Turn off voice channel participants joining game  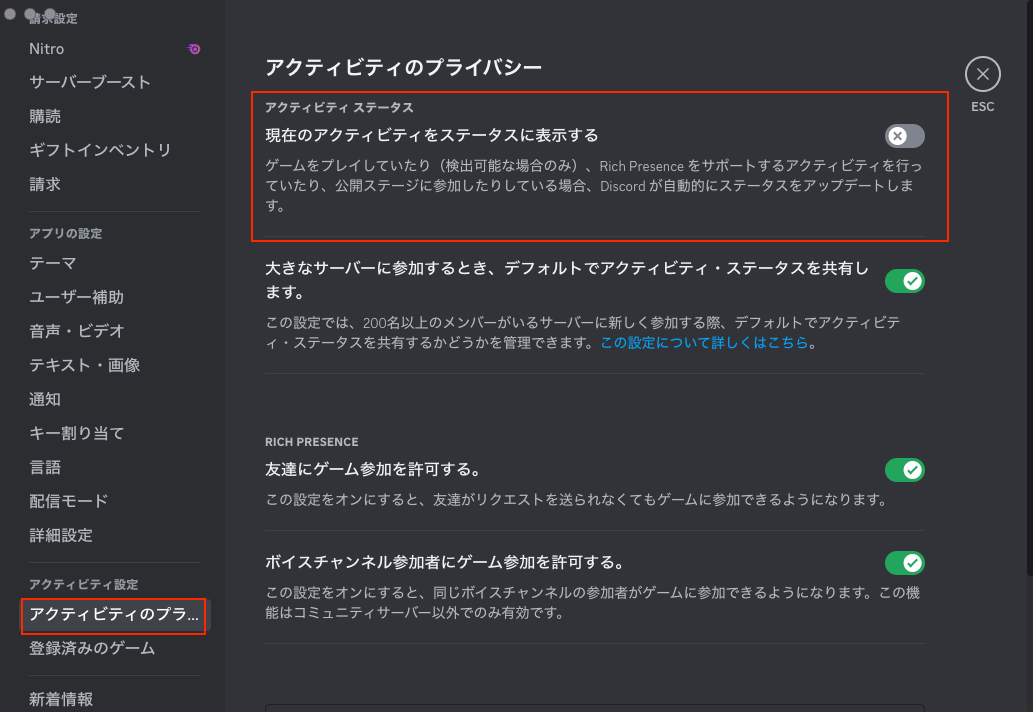pos(904,563)
